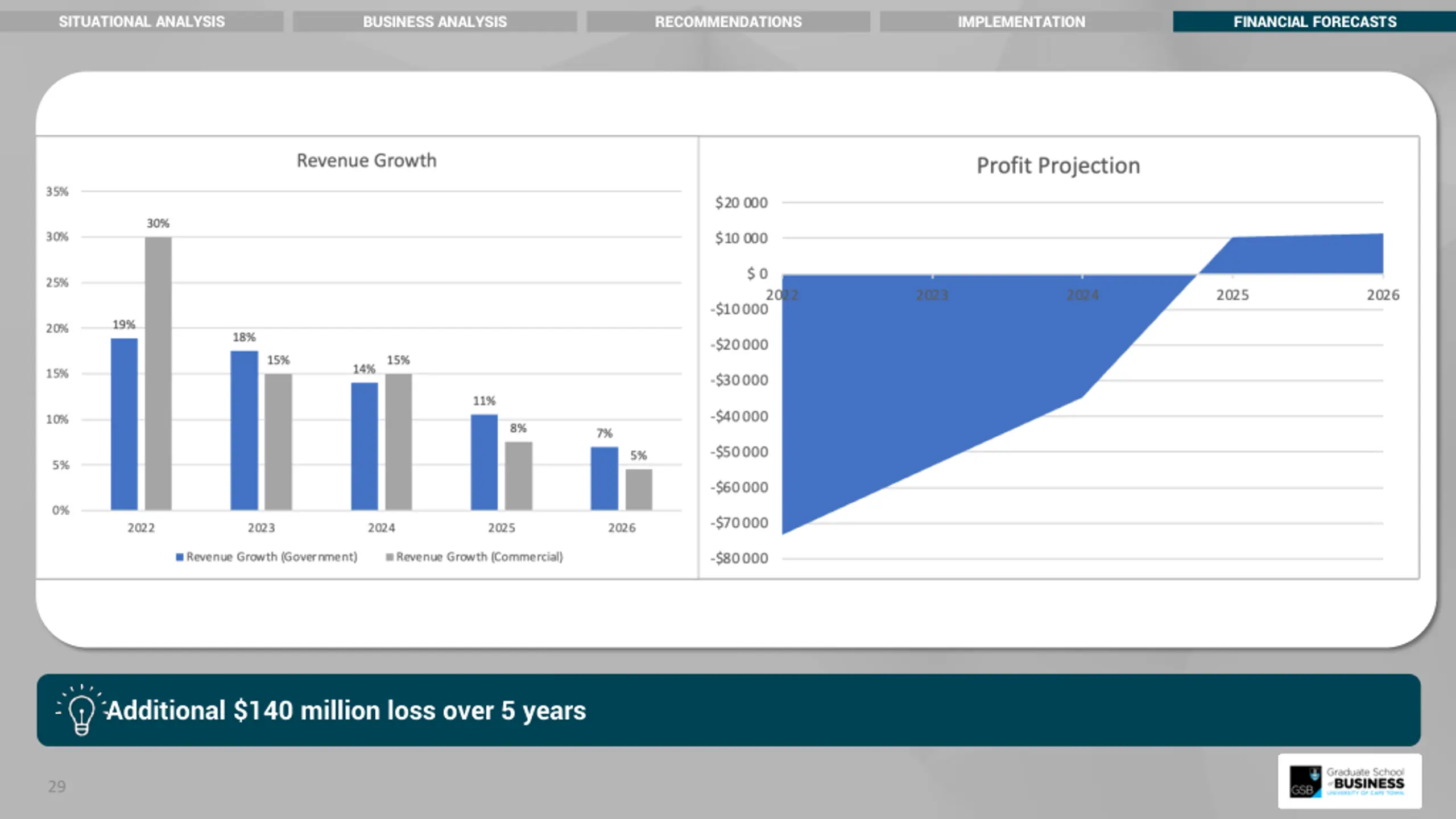The height and width of the screenshot is (819, 1456).
Task: Click the Revenue Growth (Commercial) legend label
Action: (x=479, y=557)
